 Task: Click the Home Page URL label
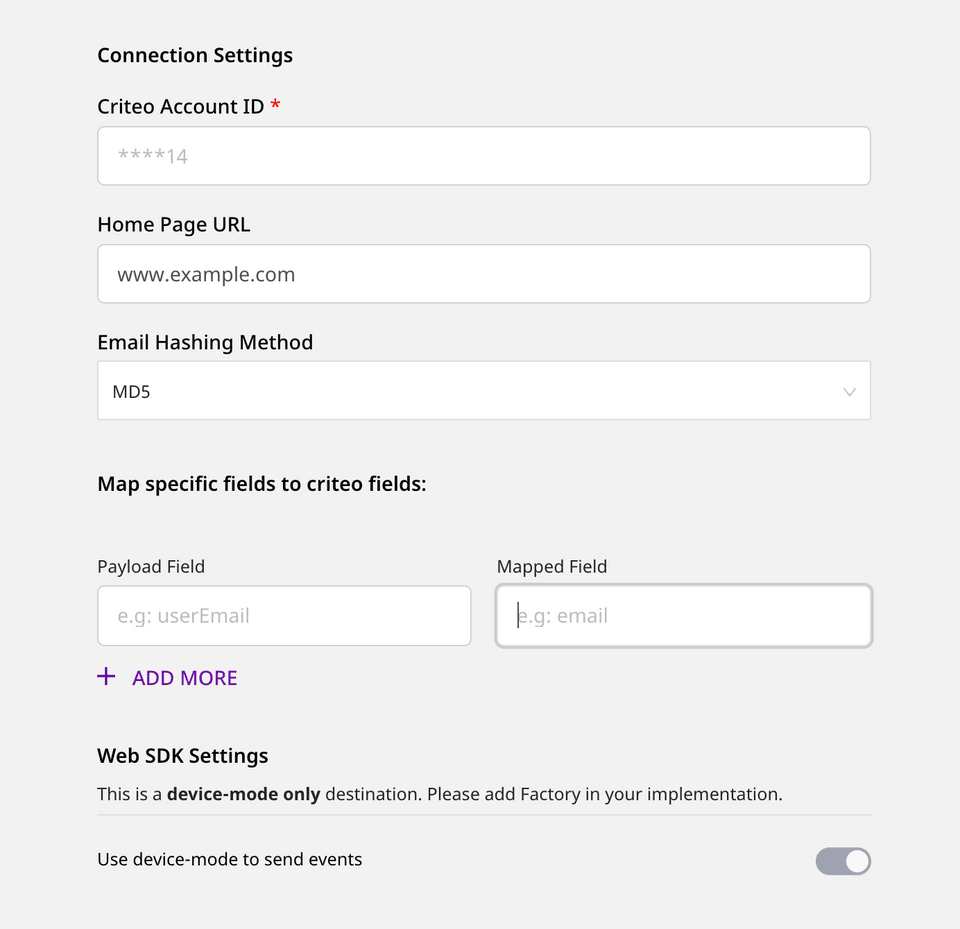click(173, 224)
